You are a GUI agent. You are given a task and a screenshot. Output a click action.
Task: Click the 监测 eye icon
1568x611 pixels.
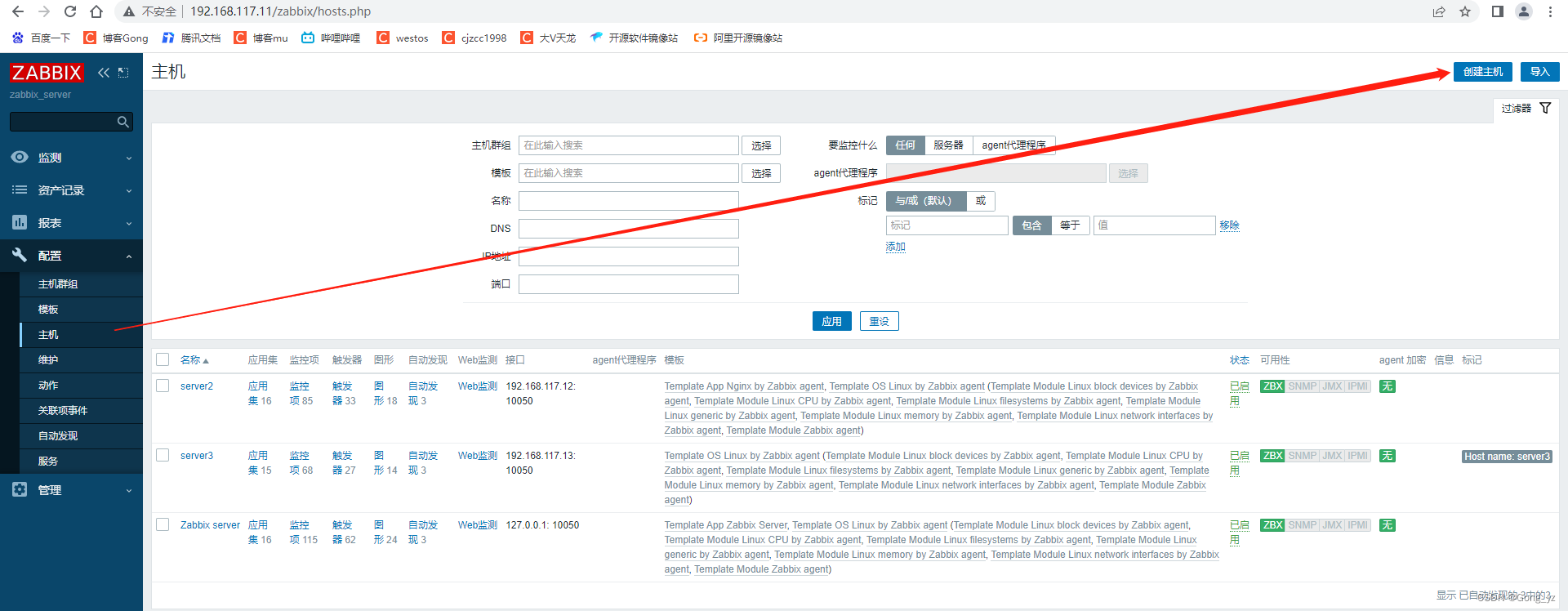20,157
